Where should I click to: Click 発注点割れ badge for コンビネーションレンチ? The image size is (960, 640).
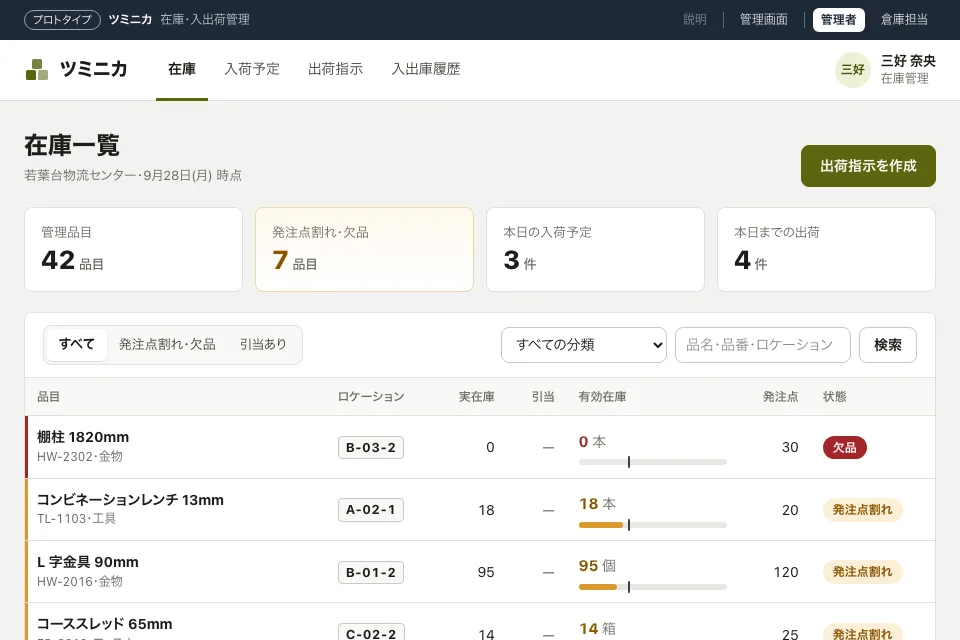click(x=862, y=510)
